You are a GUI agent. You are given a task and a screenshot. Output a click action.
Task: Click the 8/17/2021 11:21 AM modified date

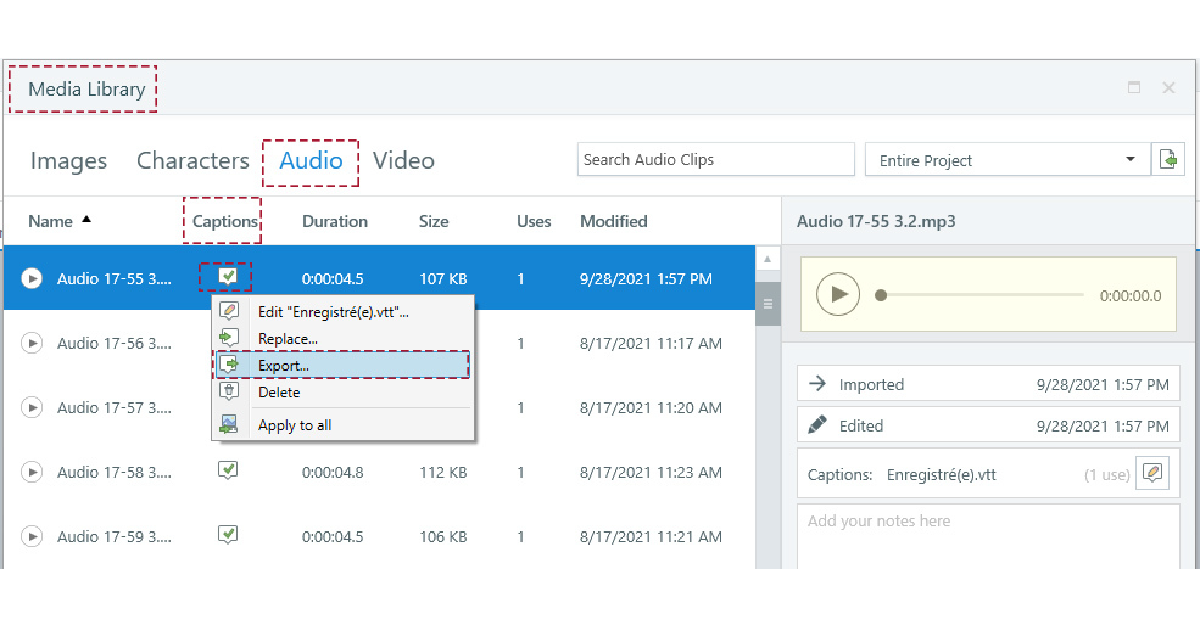tap(651, 536)
